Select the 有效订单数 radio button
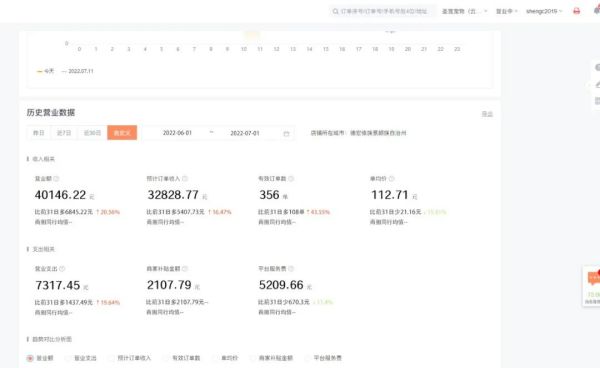Viewport: 600px width, 368px height. click(x=166, y=358)
